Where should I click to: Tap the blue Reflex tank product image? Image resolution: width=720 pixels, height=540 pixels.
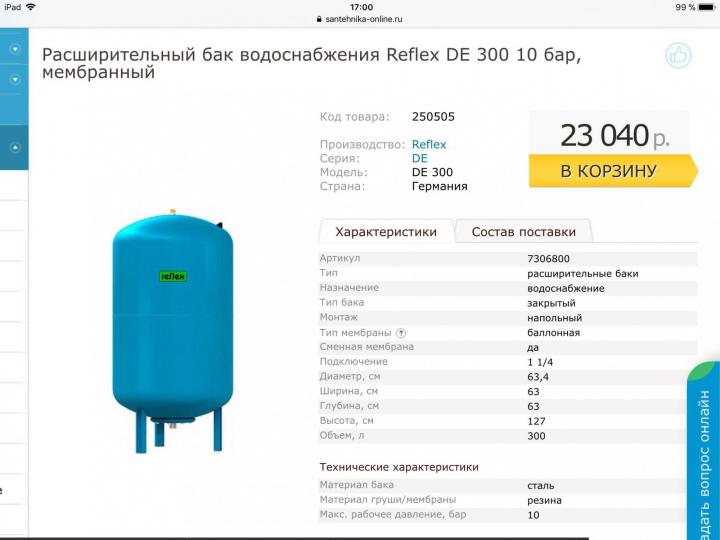click(173, 331)
